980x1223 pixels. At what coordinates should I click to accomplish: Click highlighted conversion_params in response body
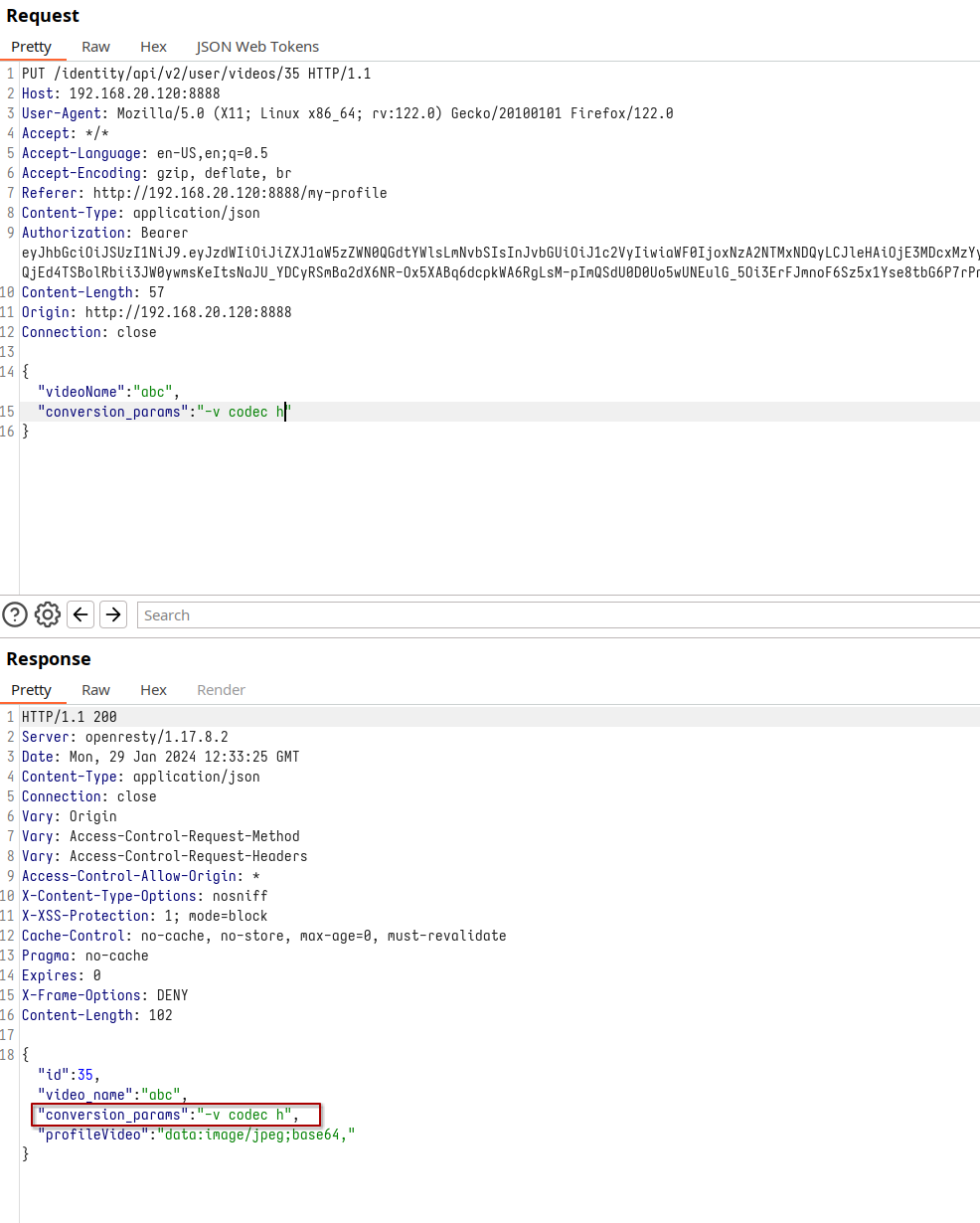pos(175,1115)
